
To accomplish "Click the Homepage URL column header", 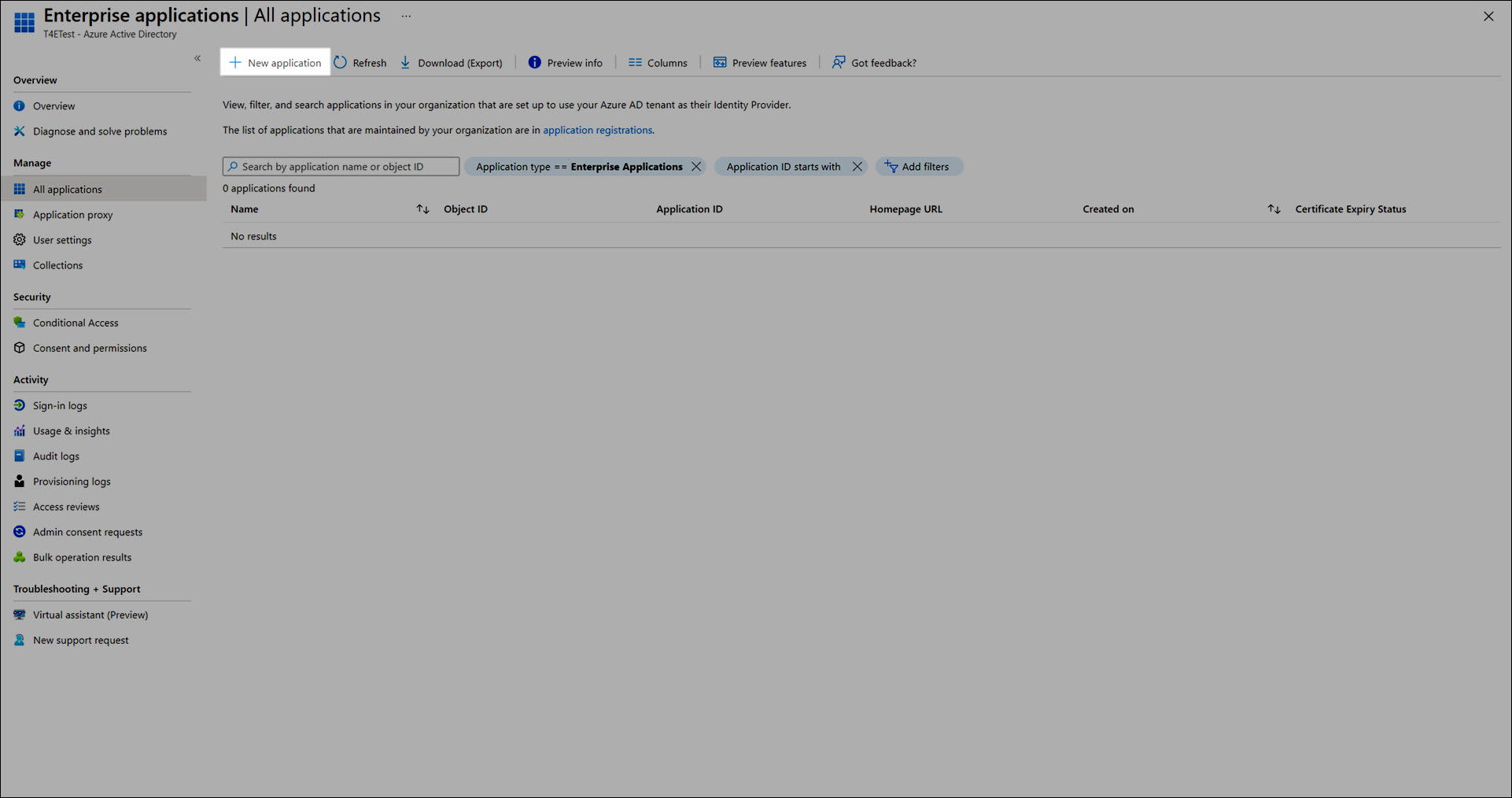I will click(x=905, y=209).
